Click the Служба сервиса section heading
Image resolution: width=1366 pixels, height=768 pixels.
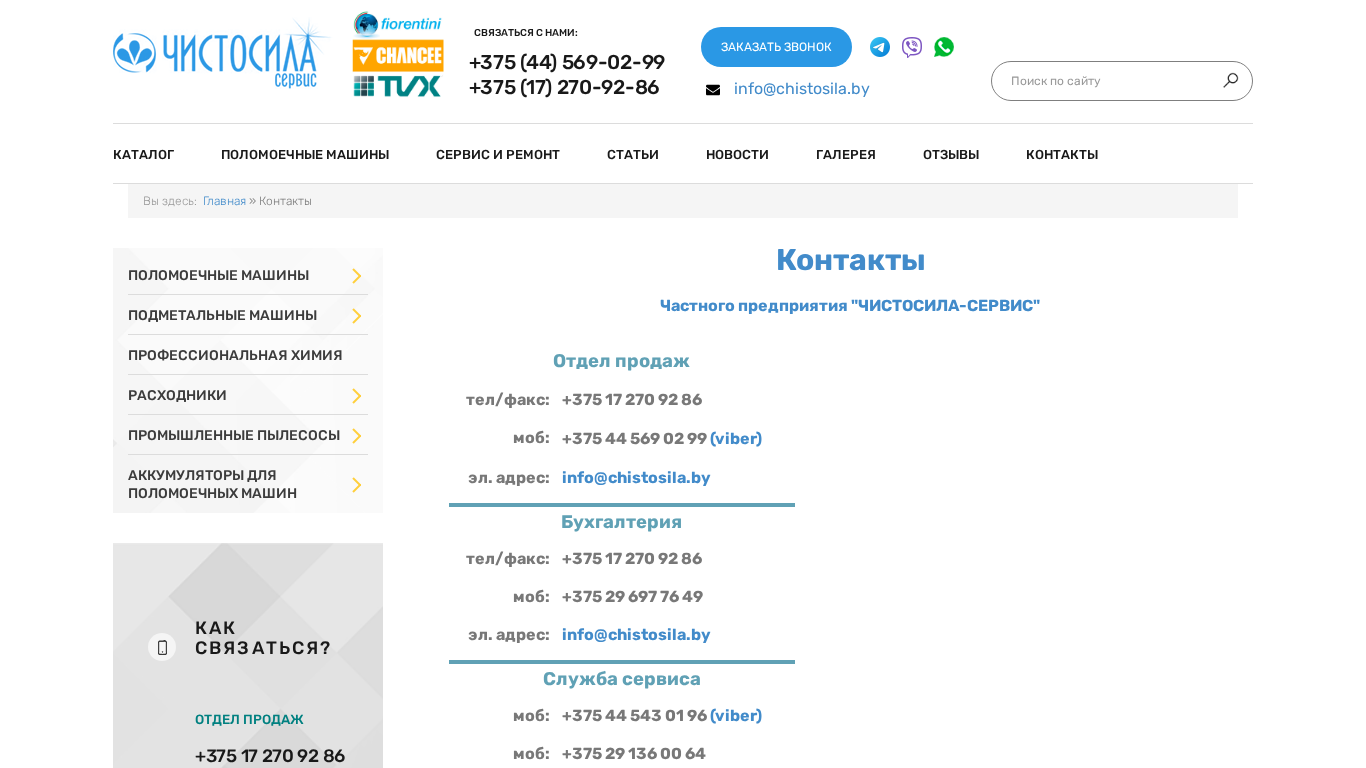point(621,679)
